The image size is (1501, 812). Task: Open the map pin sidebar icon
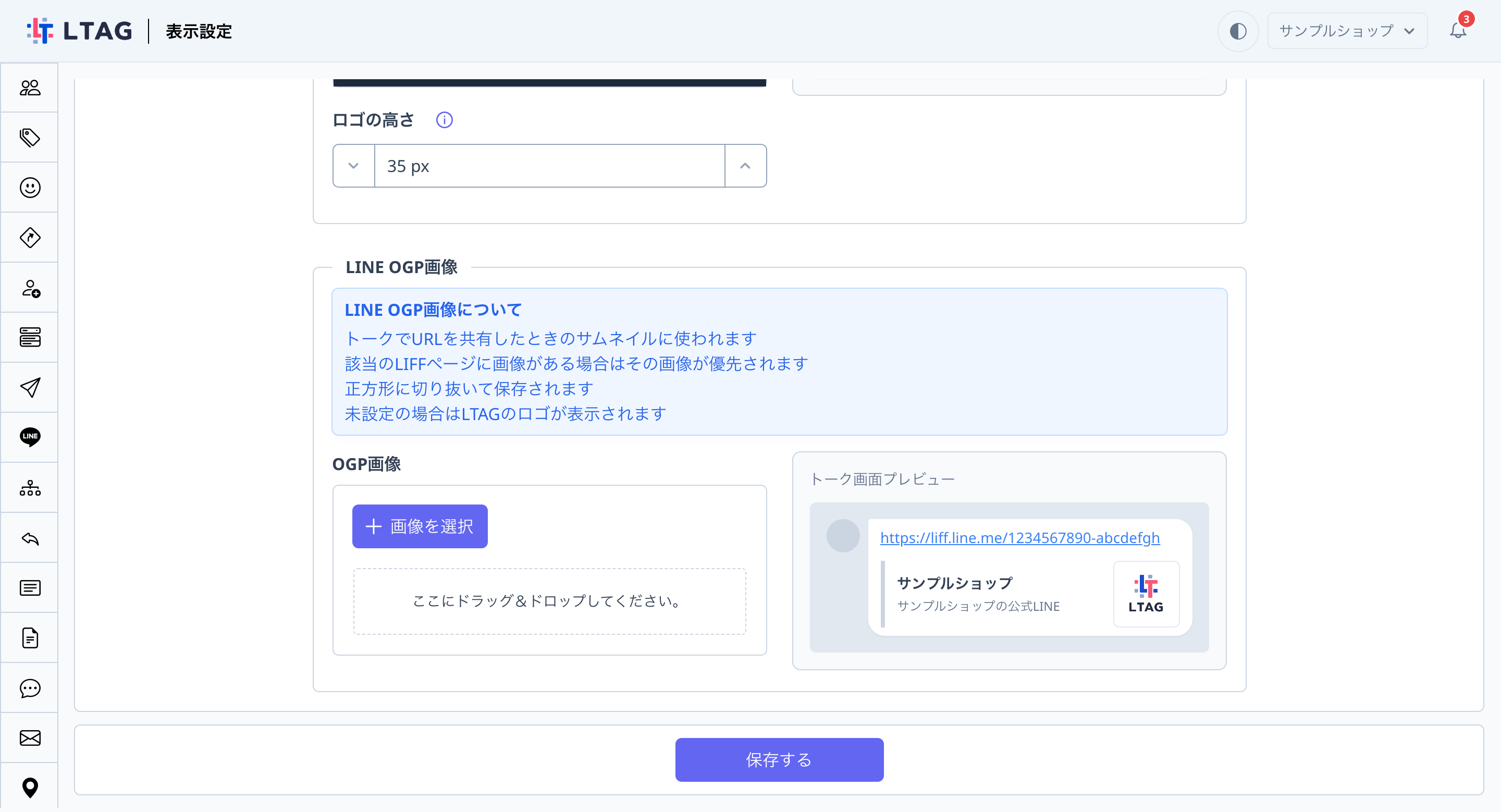30,788
